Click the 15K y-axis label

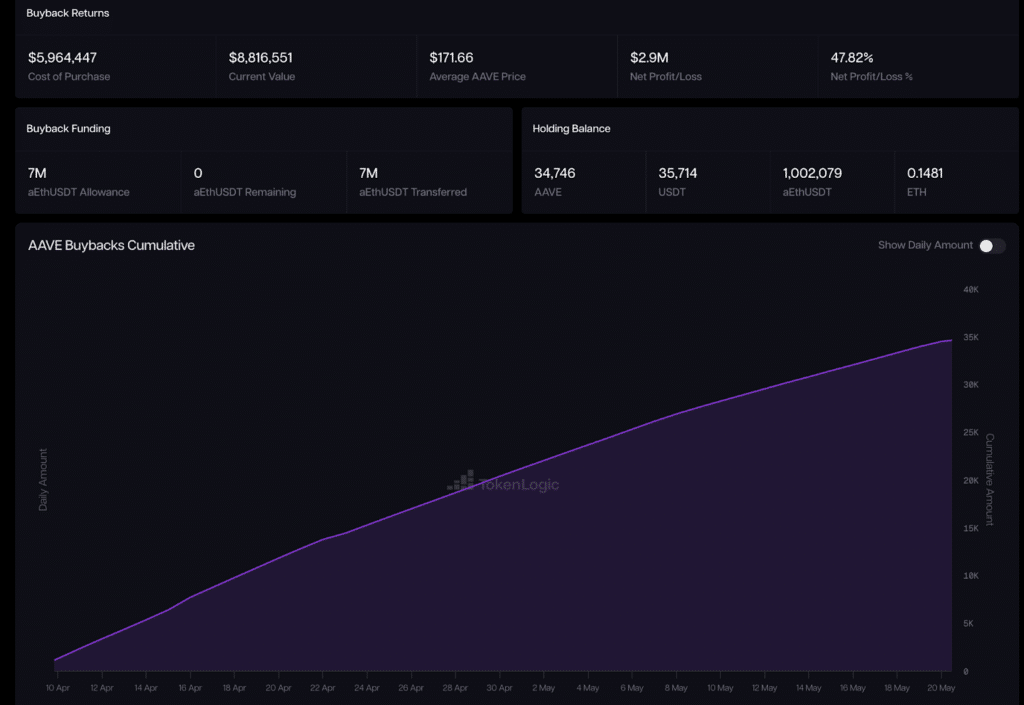coord(971,528)
